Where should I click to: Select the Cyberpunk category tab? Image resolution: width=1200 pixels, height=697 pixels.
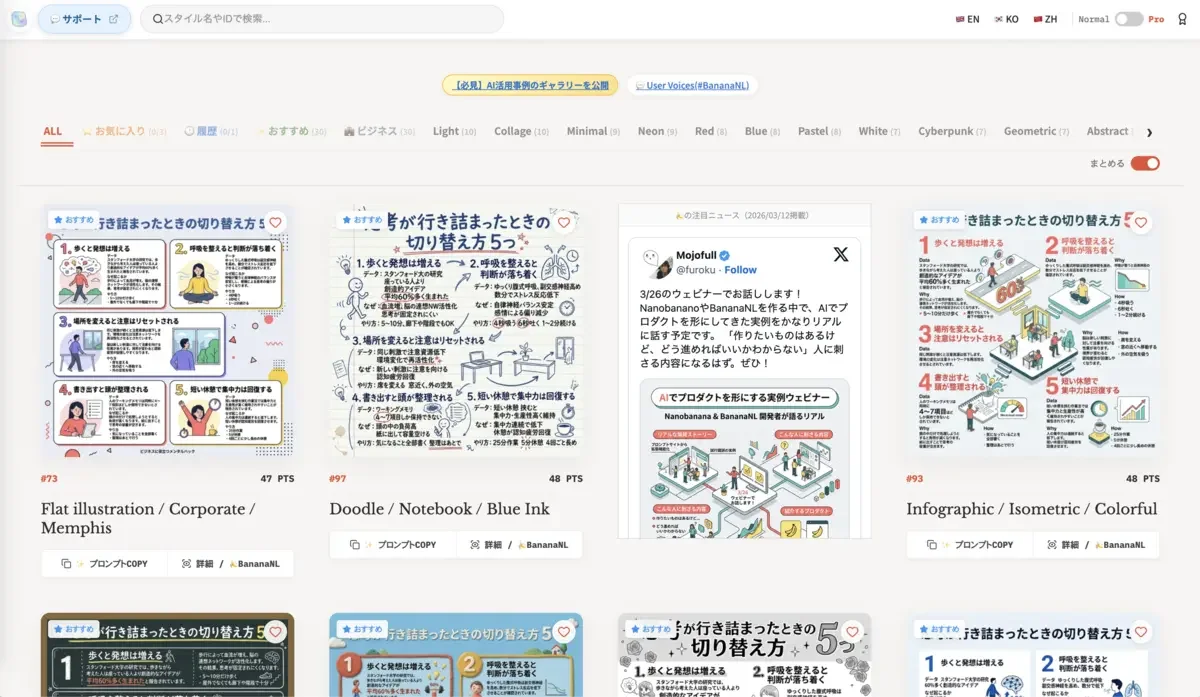(951, 131)
